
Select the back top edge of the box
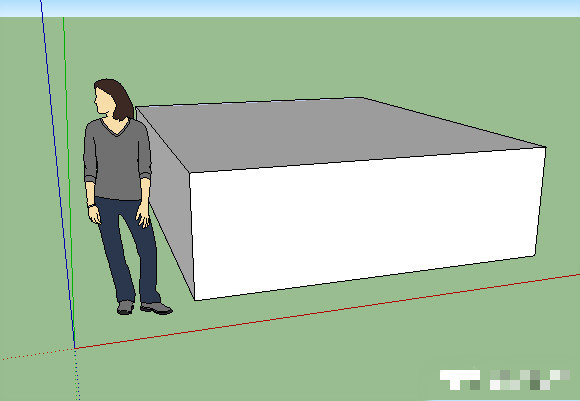point(250,102)
